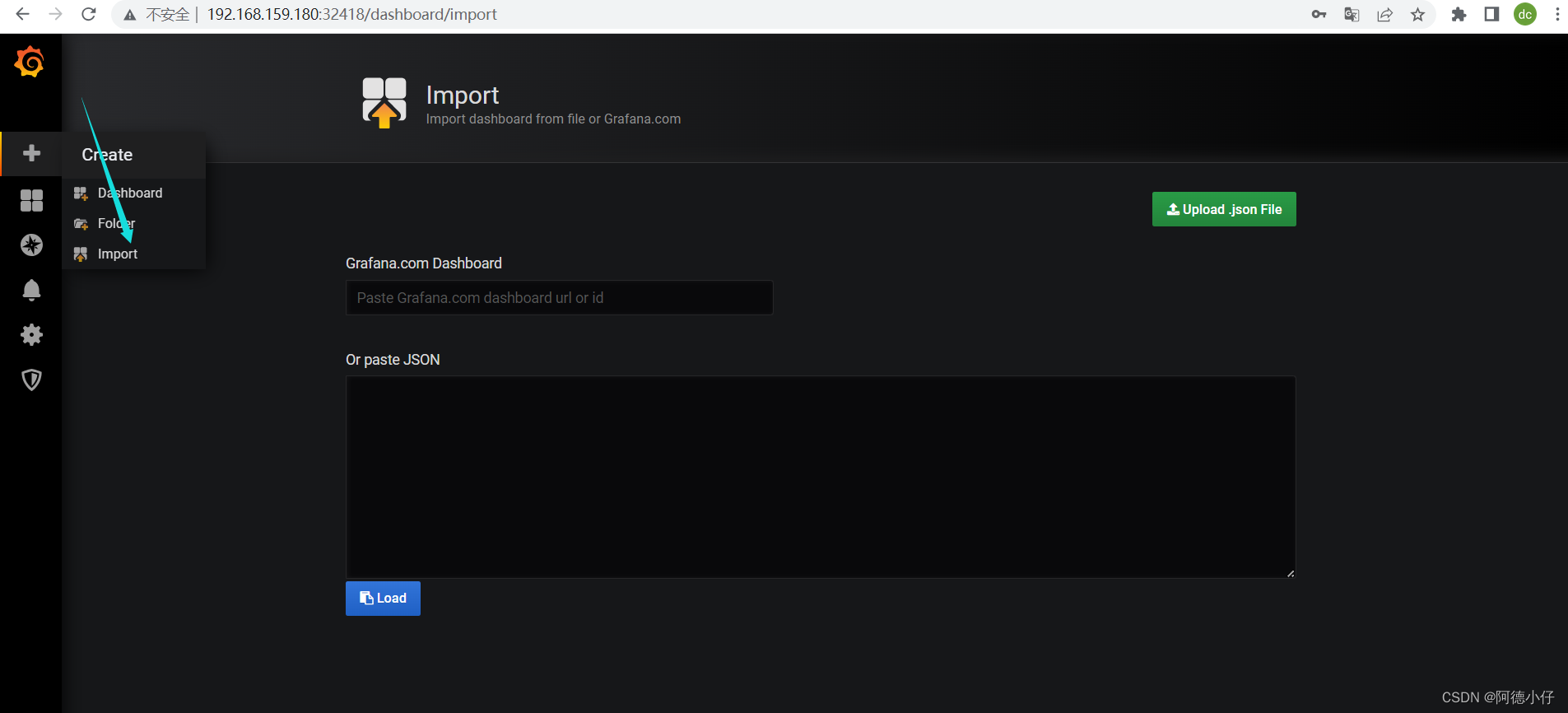Click the JSON text area resize handle
Image resolution: width=1568 pixels, height=713 pixels.
coord(1290,572)
